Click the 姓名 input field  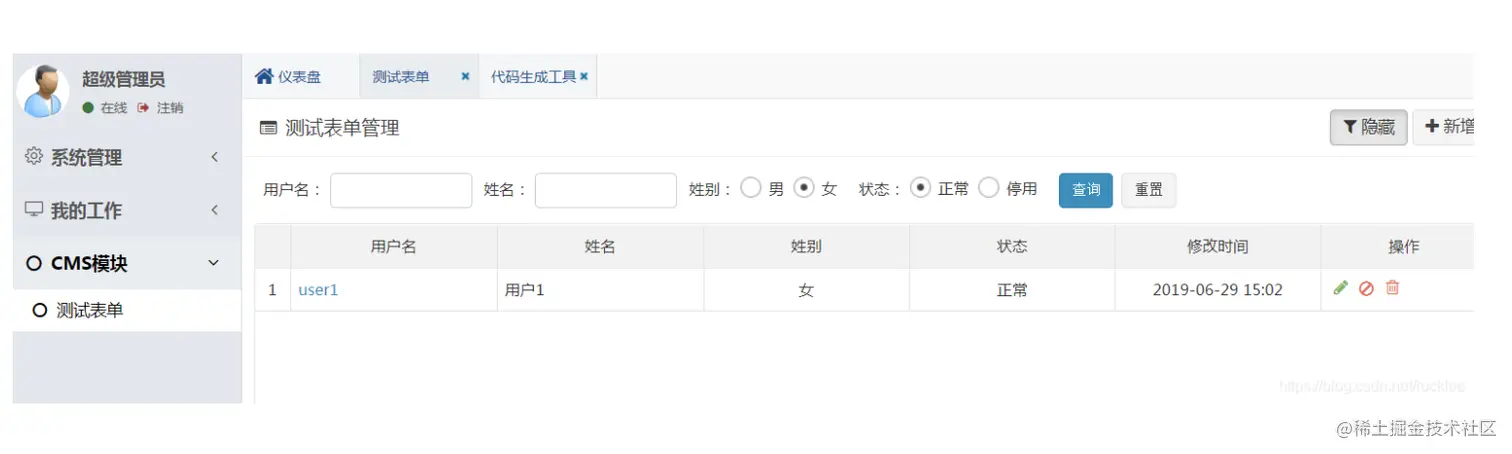point(606,190)
